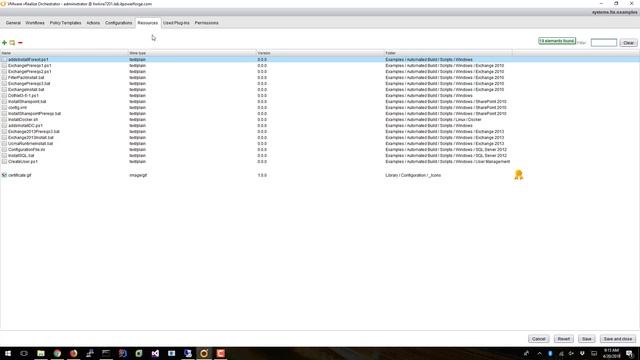Image resolution: width=640 pixels, height=360 pixels.
Task: Sort by the Folder column header
Action: tap(448, 53)
